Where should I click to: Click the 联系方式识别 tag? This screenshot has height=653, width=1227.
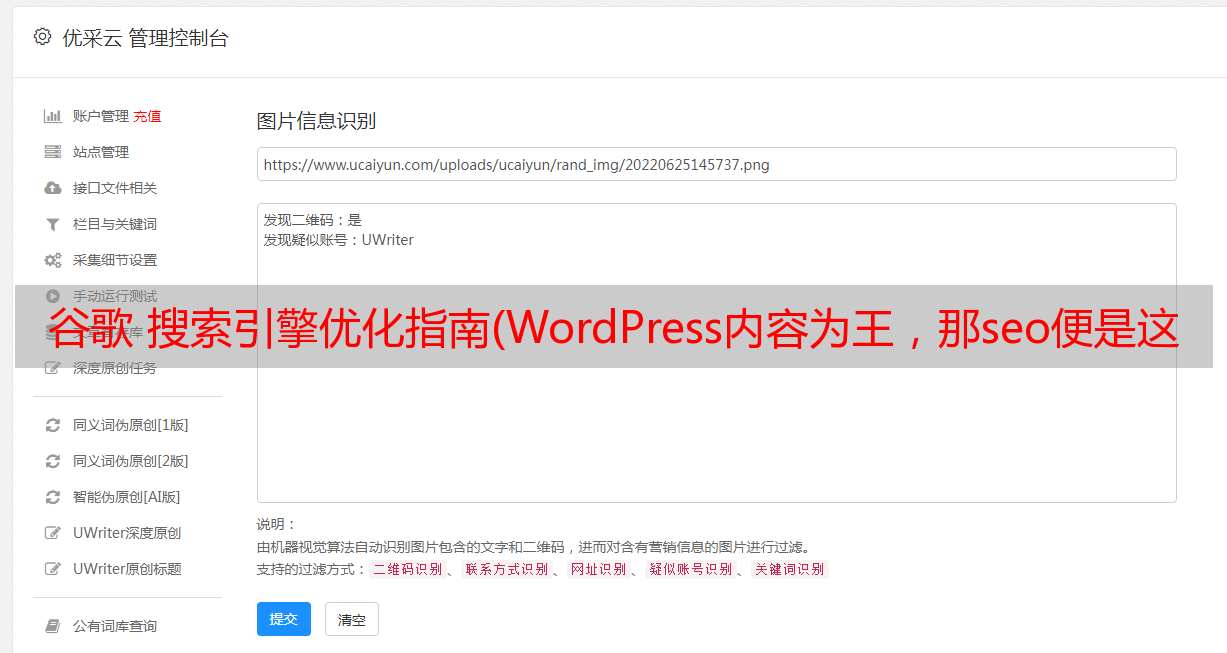506,569
